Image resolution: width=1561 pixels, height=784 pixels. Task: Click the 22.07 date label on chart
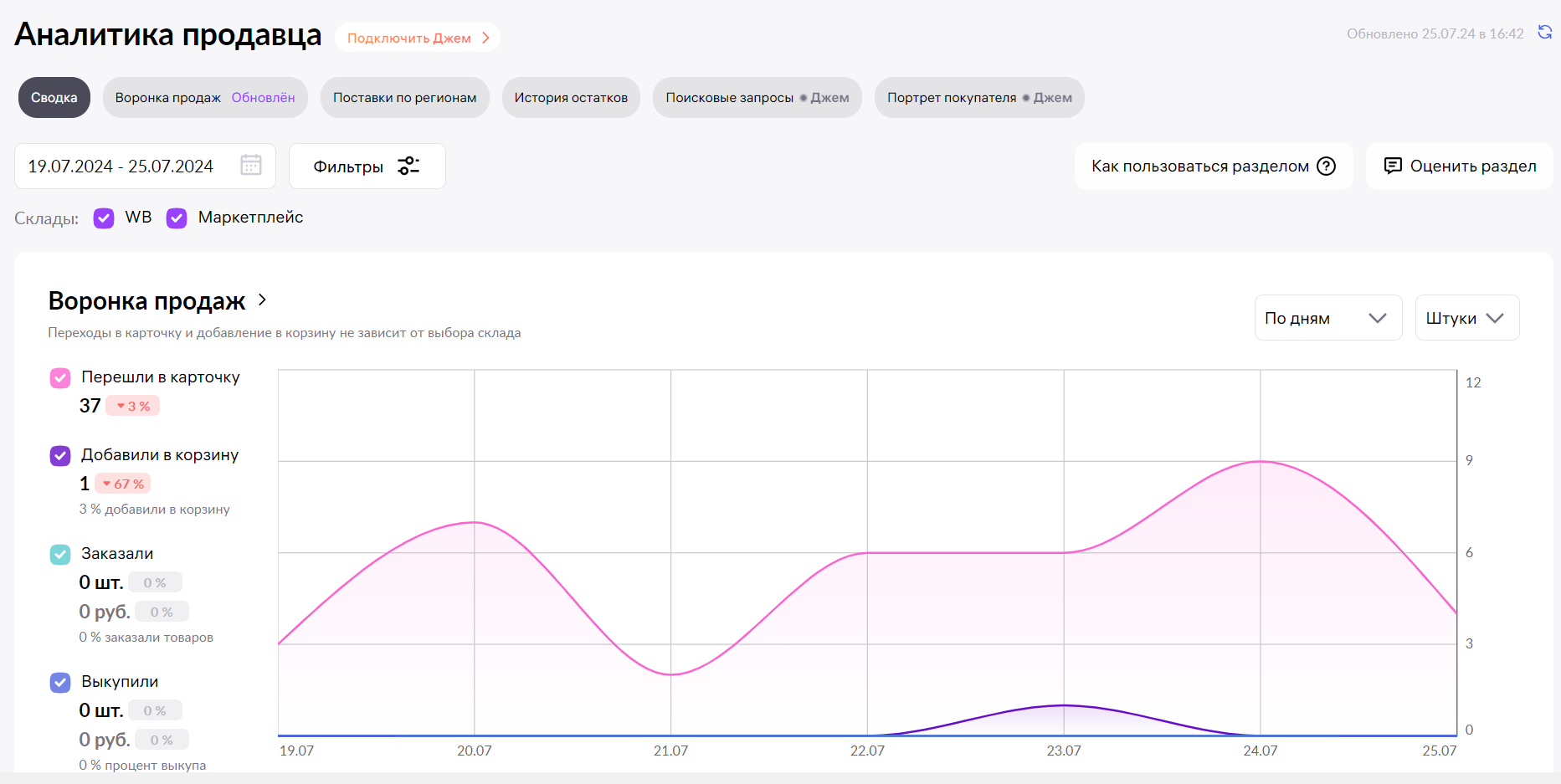click(x=867, y=751)
